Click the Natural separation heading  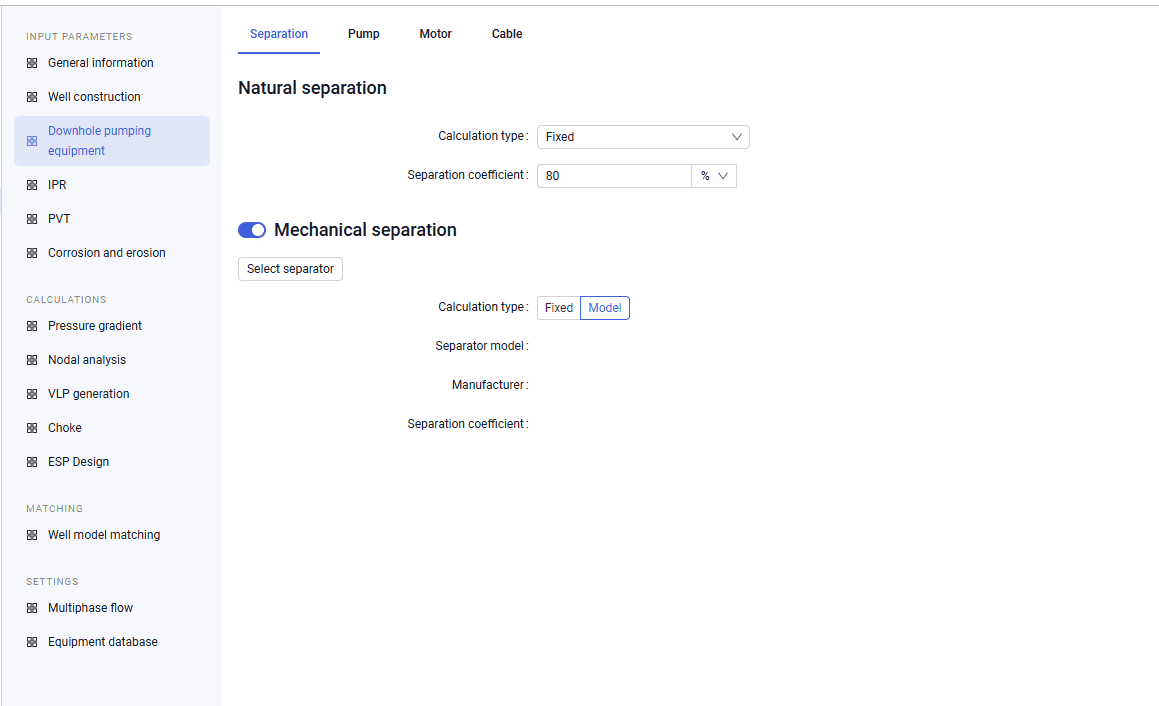[x=313, y=88]
